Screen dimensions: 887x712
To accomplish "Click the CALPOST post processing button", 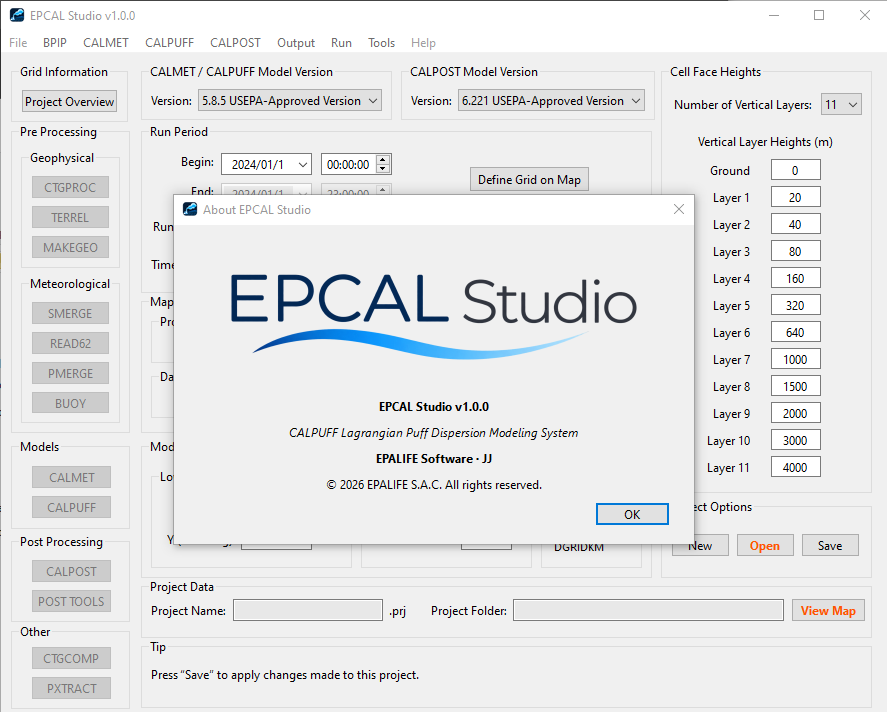I will (71, 571).
